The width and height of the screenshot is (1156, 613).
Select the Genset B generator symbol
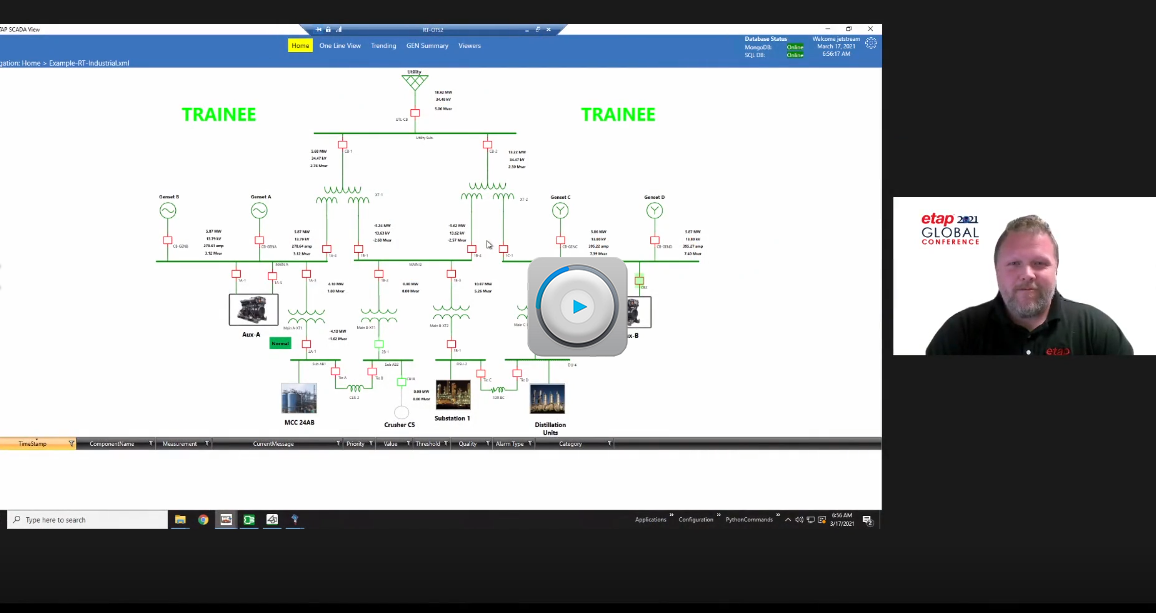coord(168,210)
